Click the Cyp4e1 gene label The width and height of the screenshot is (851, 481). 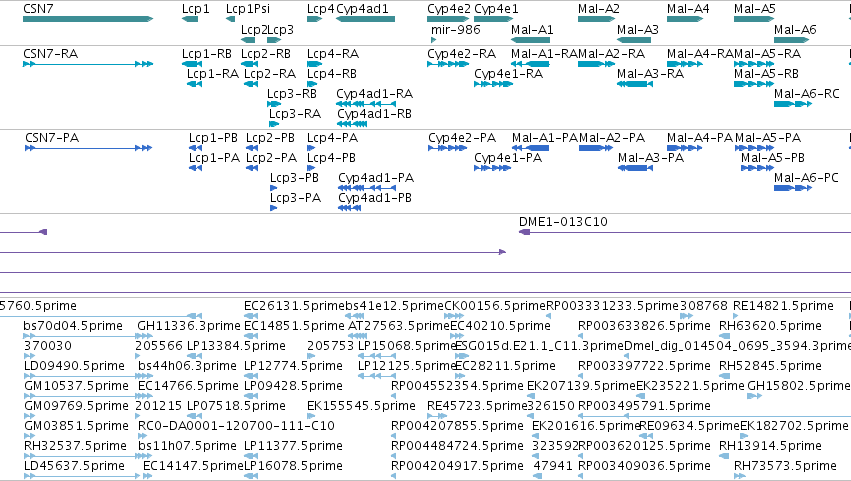point(496,9)
